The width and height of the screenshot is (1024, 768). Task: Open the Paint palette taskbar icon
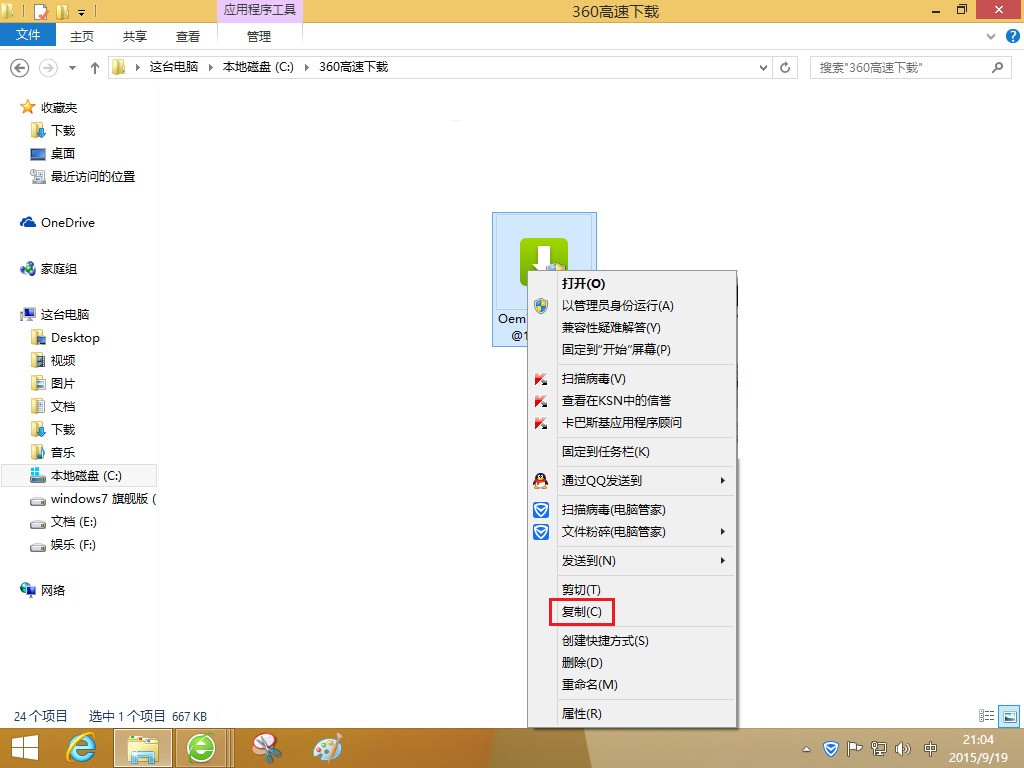click(327, 748)
